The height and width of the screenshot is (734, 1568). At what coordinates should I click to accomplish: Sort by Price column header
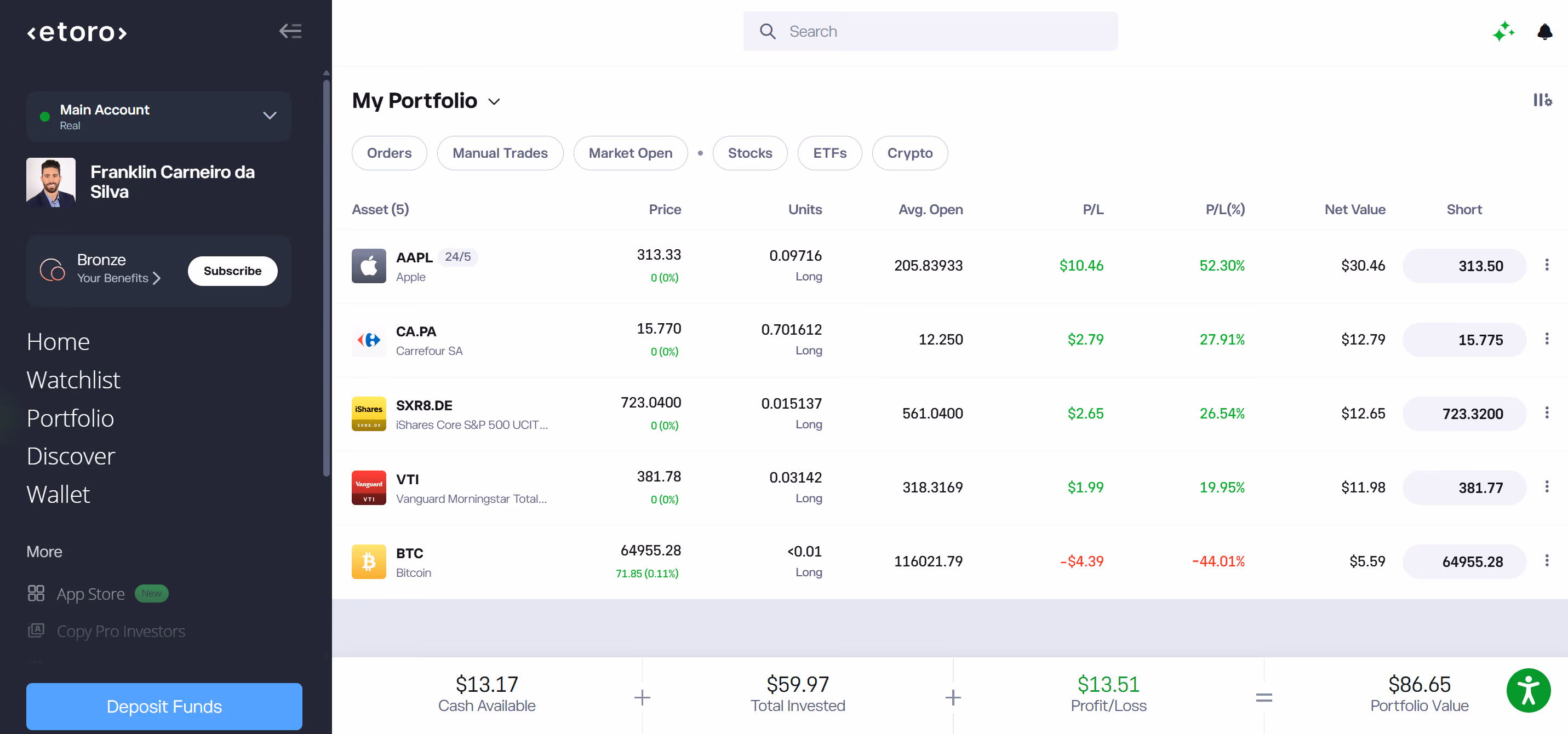tap(665, 210)
